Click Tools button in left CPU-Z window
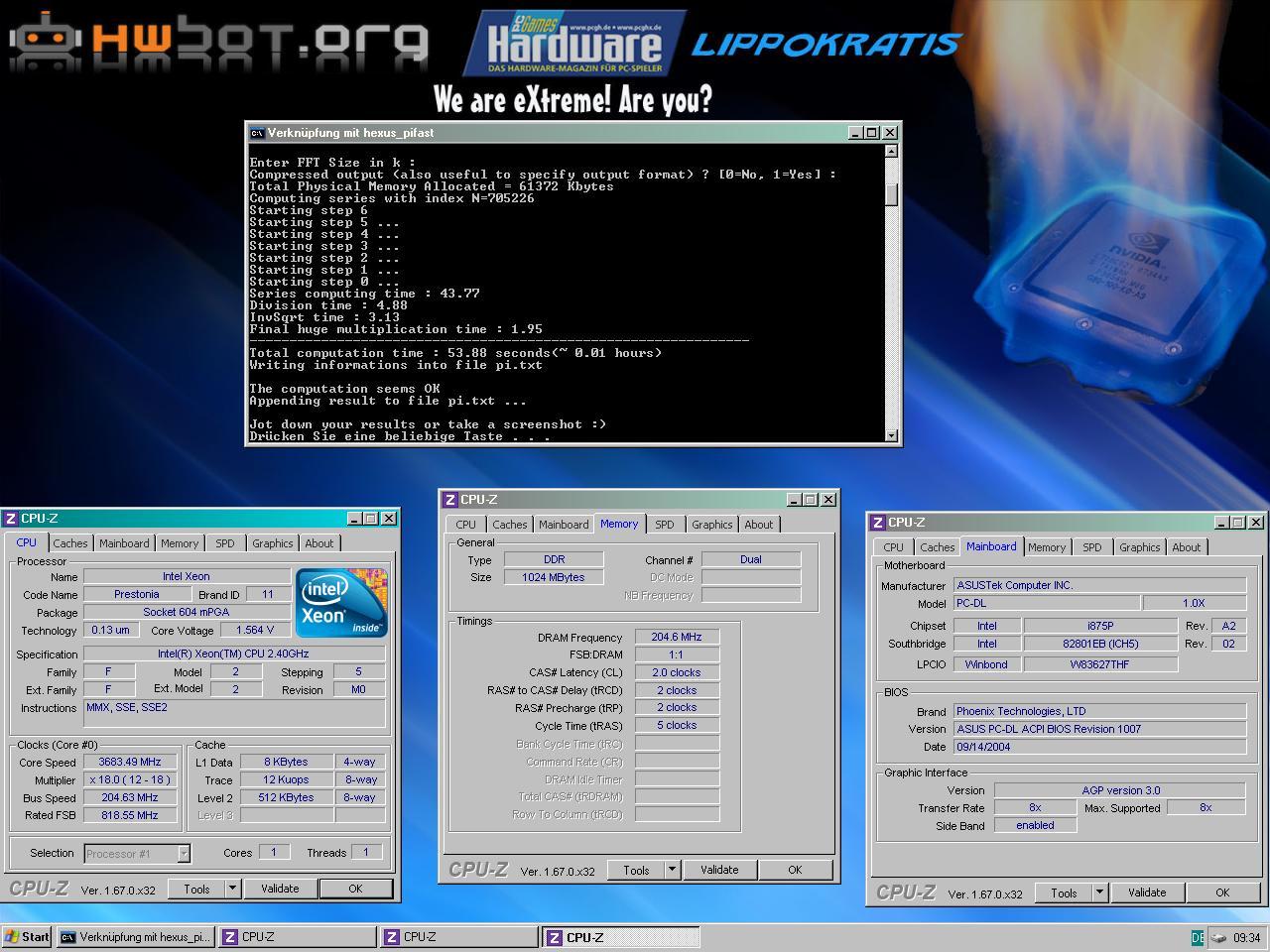This screenshot has width=1270, height=952. click(197, 890)
